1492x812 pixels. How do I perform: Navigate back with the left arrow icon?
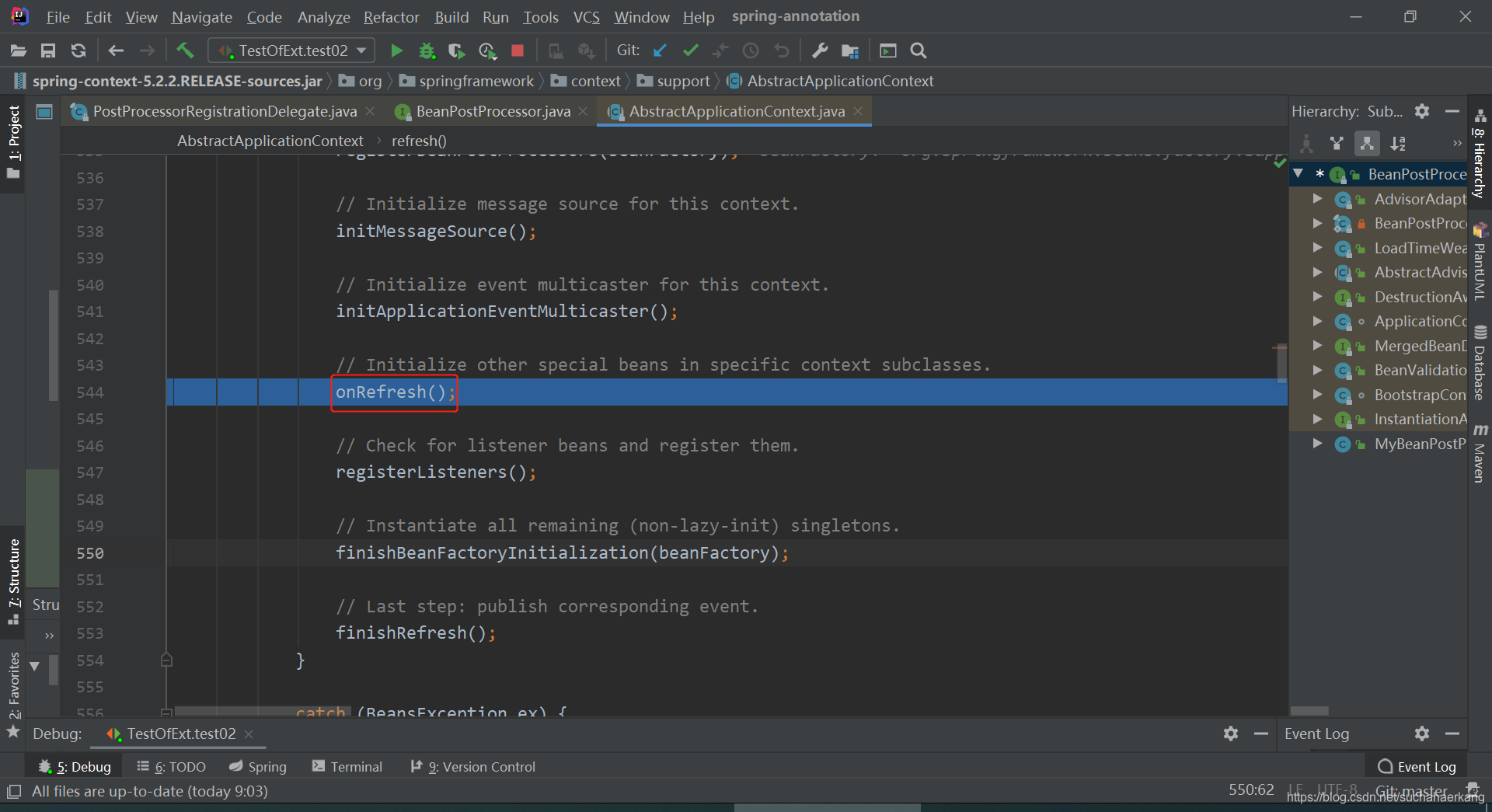click(117, 51)
